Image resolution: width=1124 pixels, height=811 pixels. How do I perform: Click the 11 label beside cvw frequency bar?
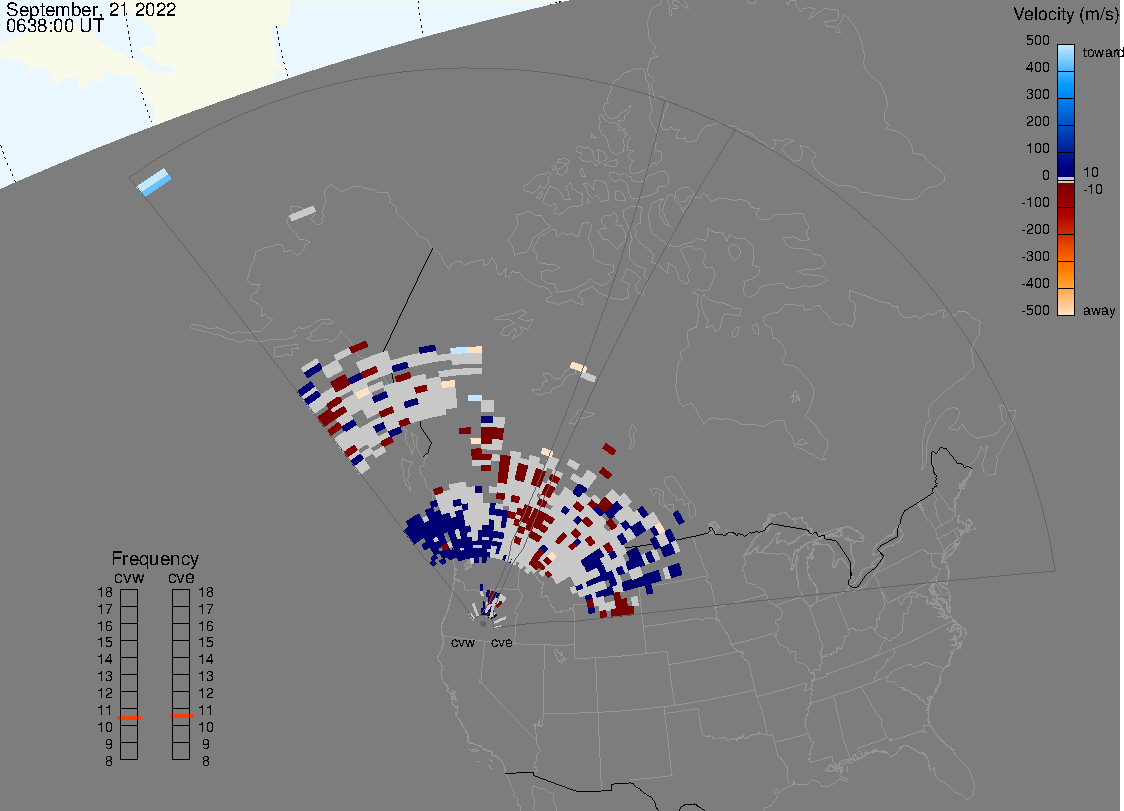[105, 710]
